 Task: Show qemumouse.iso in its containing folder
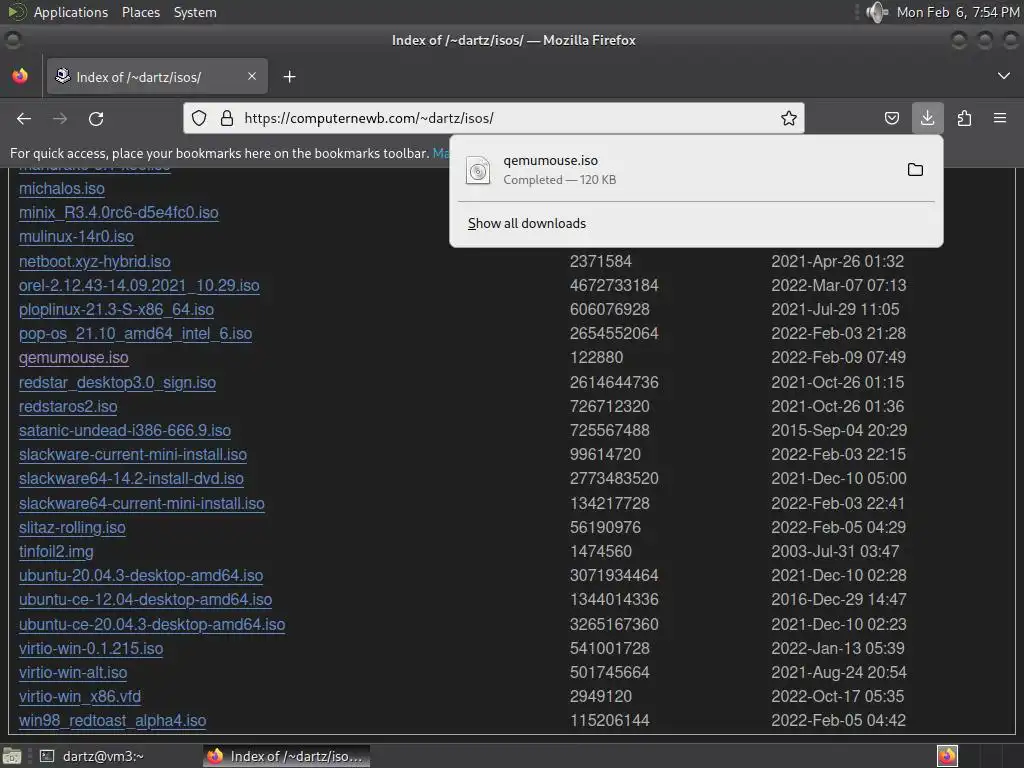916,170
